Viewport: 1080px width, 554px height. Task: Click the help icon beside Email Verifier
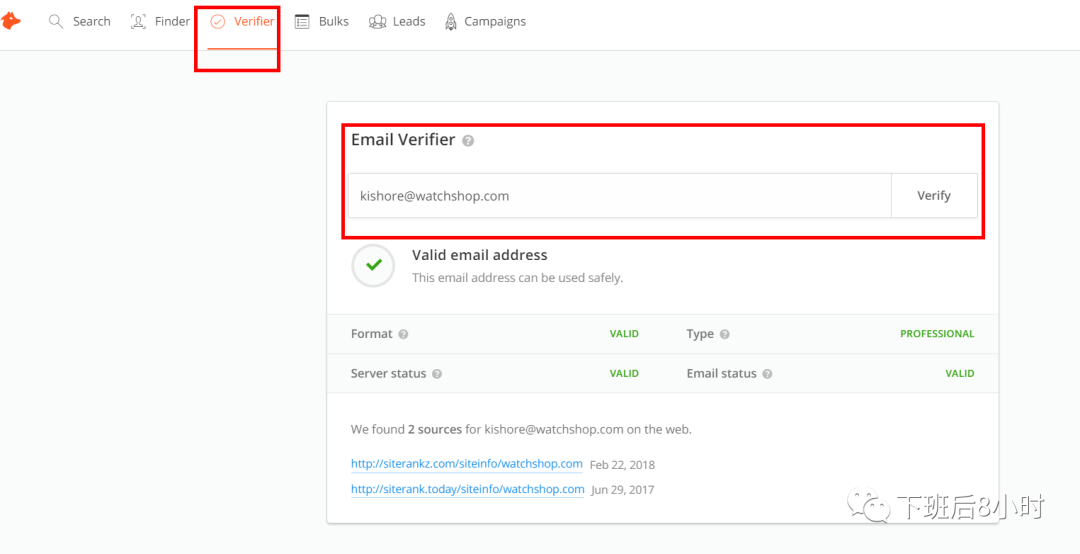click(x=468, y=141)
